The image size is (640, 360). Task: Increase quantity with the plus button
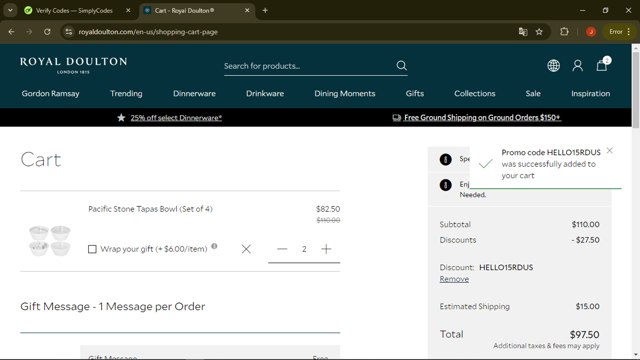(326, 249)
